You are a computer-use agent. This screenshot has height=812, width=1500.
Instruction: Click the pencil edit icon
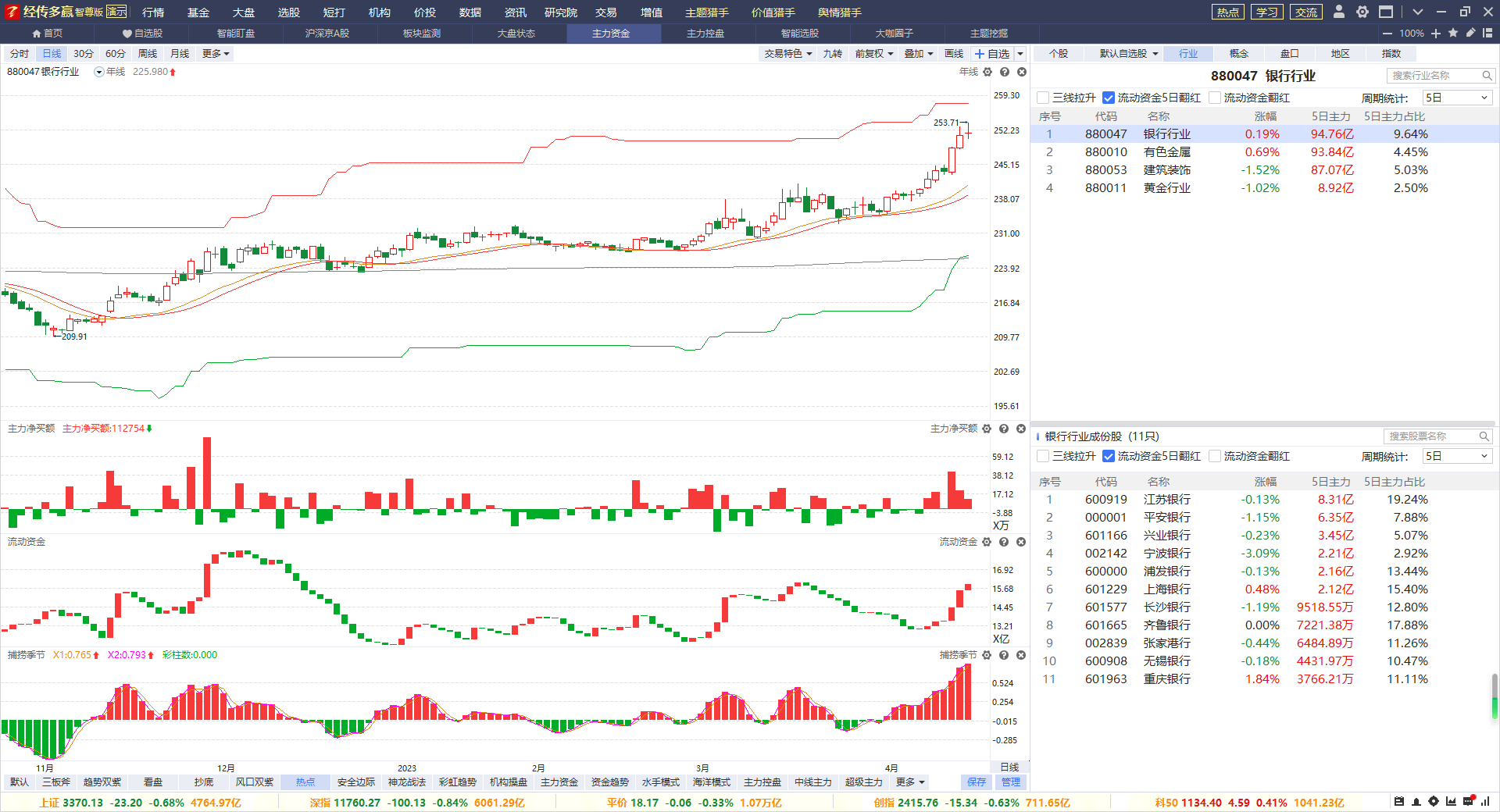click(x=1470, y=33)
